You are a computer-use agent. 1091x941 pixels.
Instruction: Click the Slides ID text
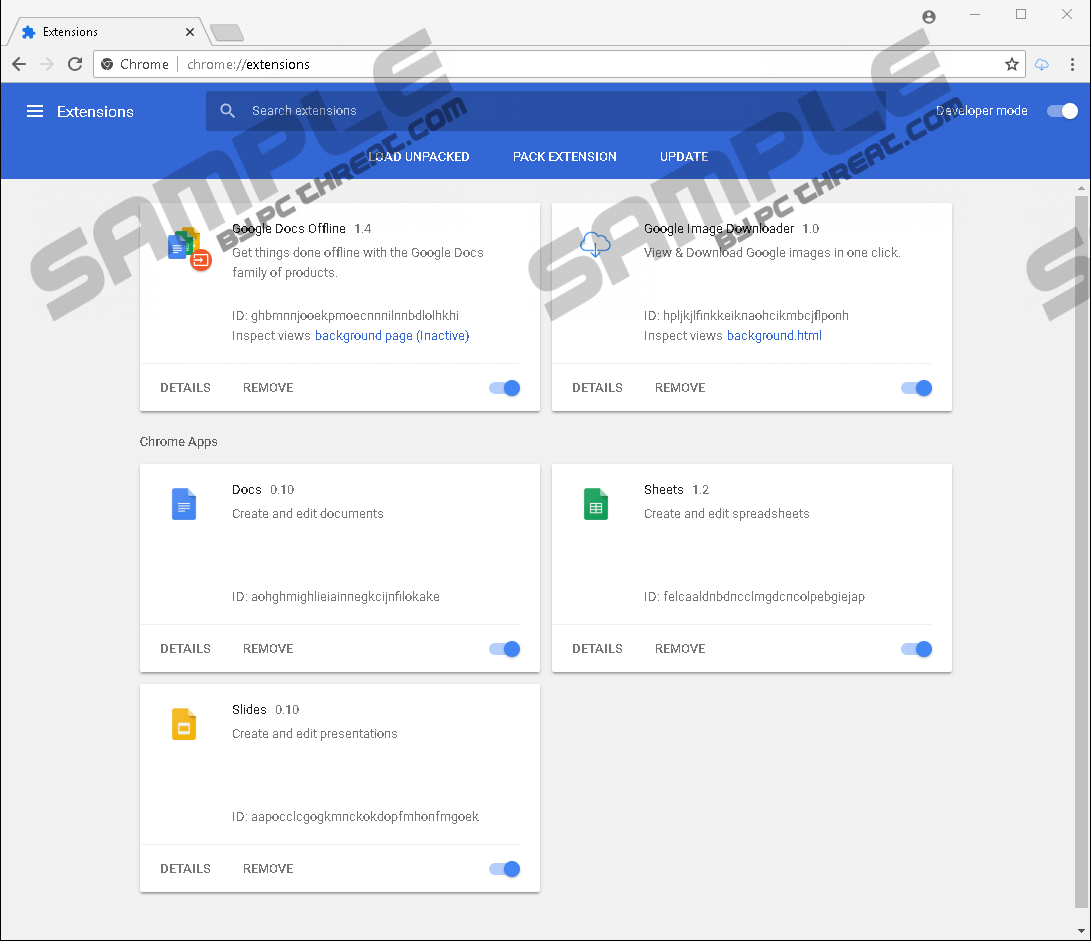pos(355,816)
